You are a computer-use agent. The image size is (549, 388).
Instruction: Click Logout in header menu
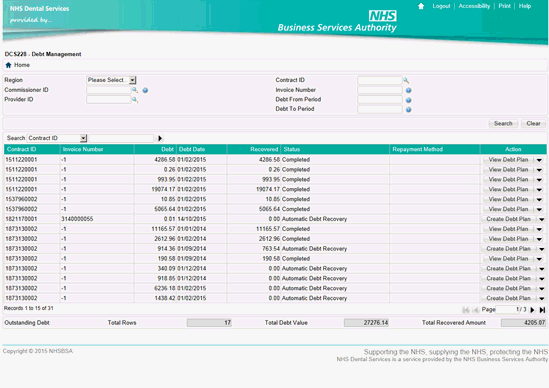click(x=441, y=6)
